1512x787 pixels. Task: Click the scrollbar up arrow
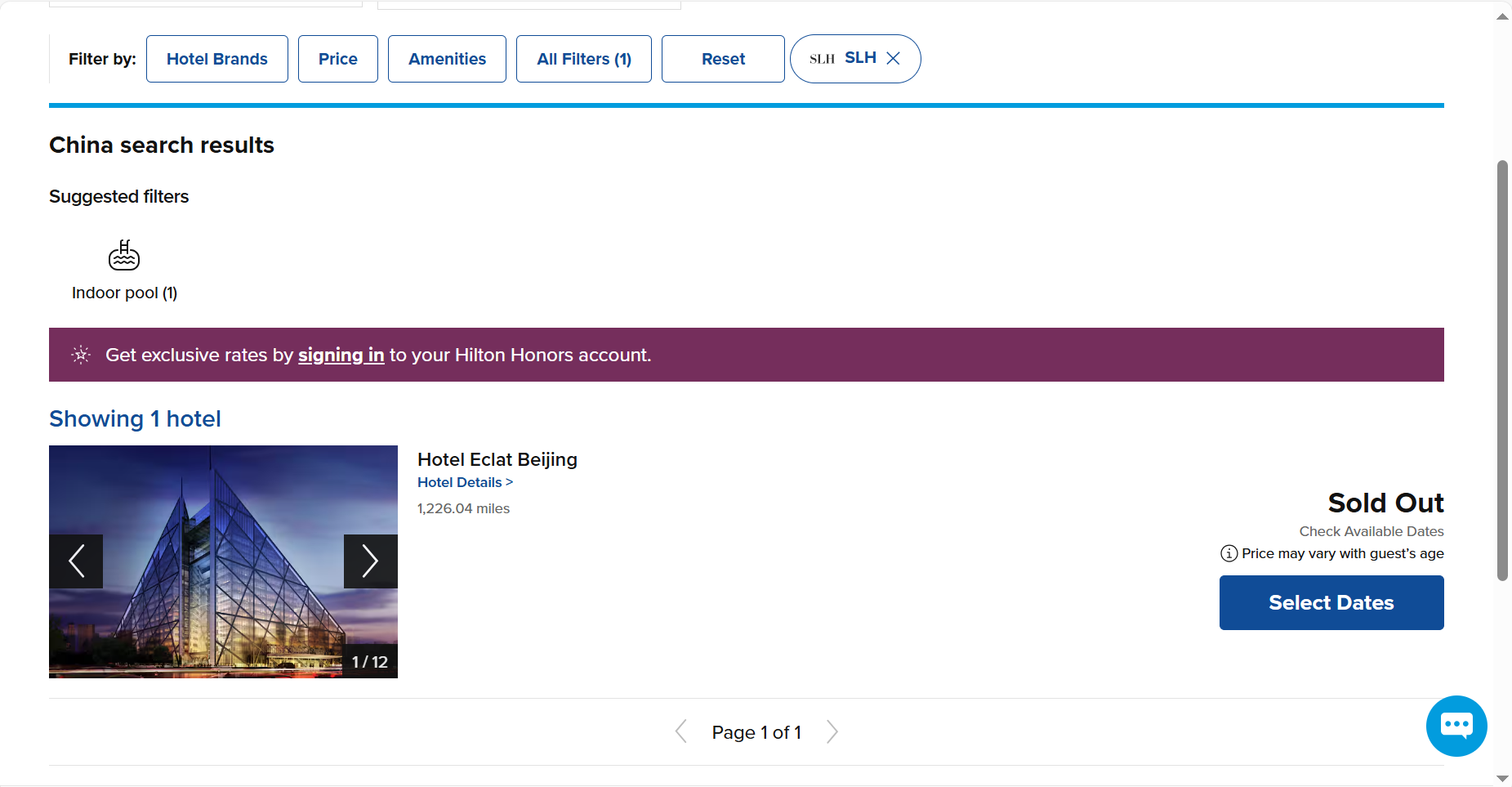tap(1502, 16)
